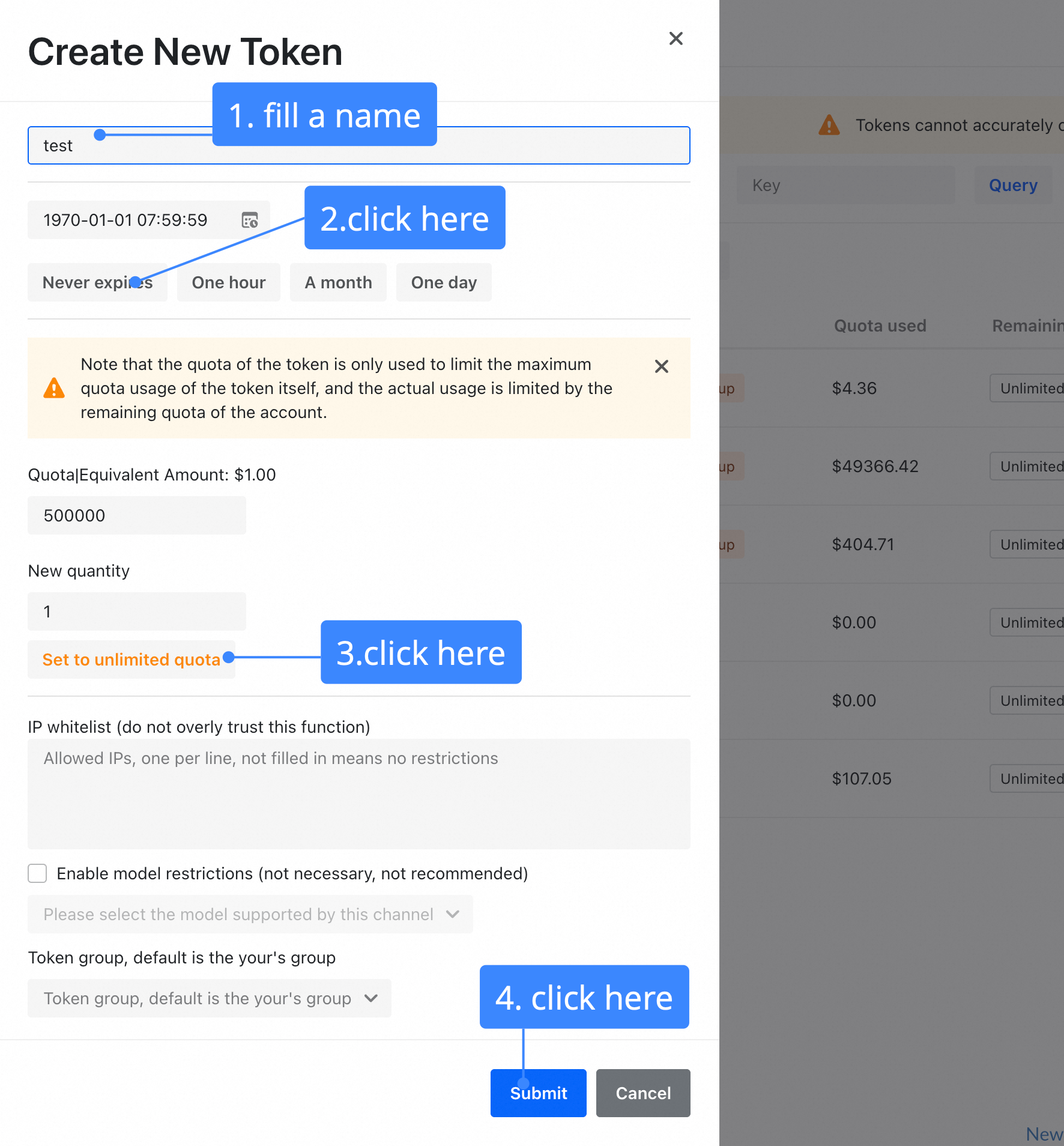Click the IP whitelist text area

click(x=358, y=793)
